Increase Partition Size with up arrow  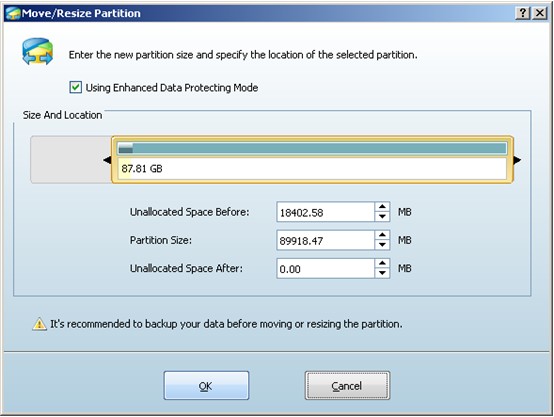pos(382,235)
